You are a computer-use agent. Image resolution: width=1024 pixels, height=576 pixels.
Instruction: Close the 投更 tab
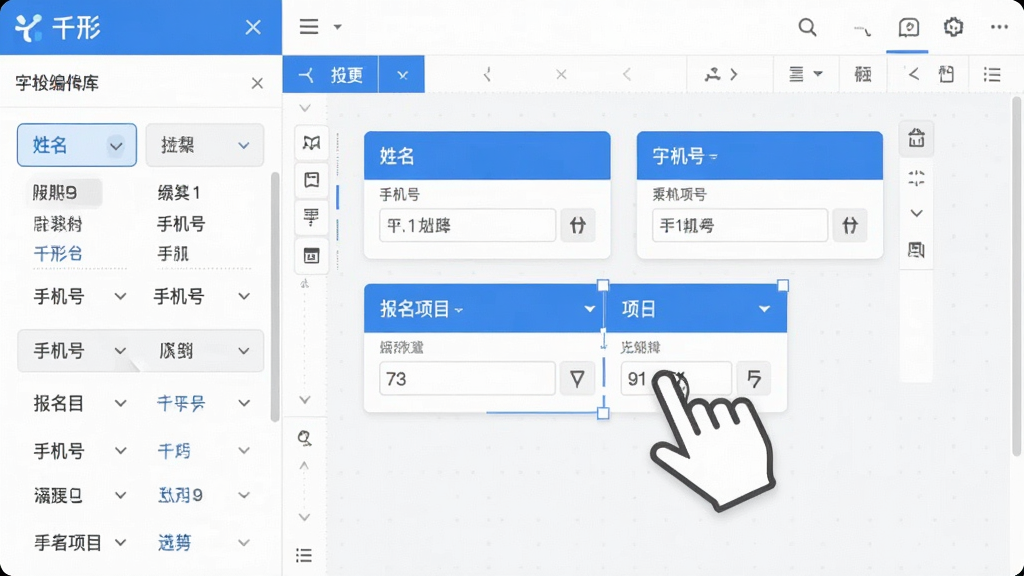[x=402, y=75]
